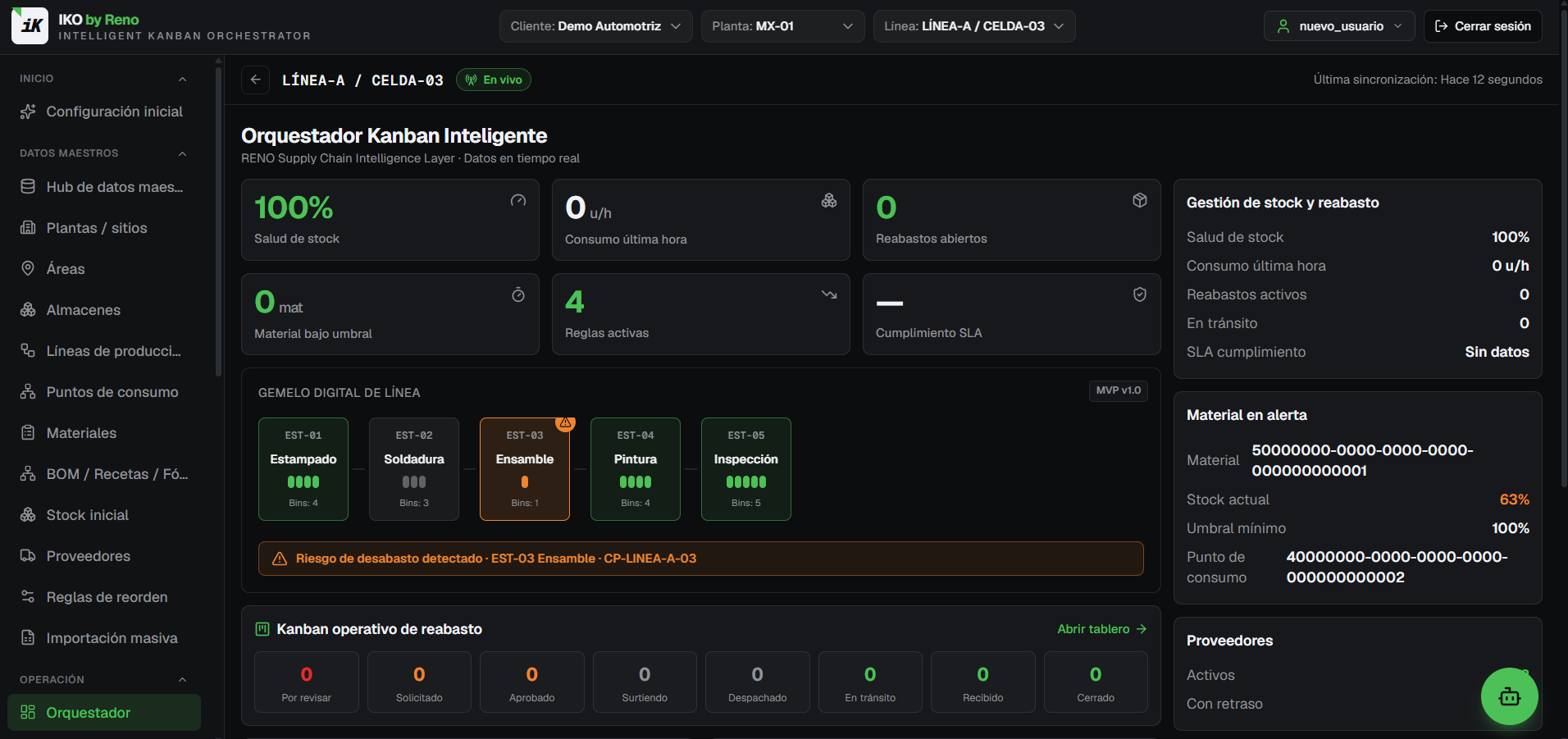Open the Planta MX-01 dropdown
1568x739 pixels.
point(783,26)
